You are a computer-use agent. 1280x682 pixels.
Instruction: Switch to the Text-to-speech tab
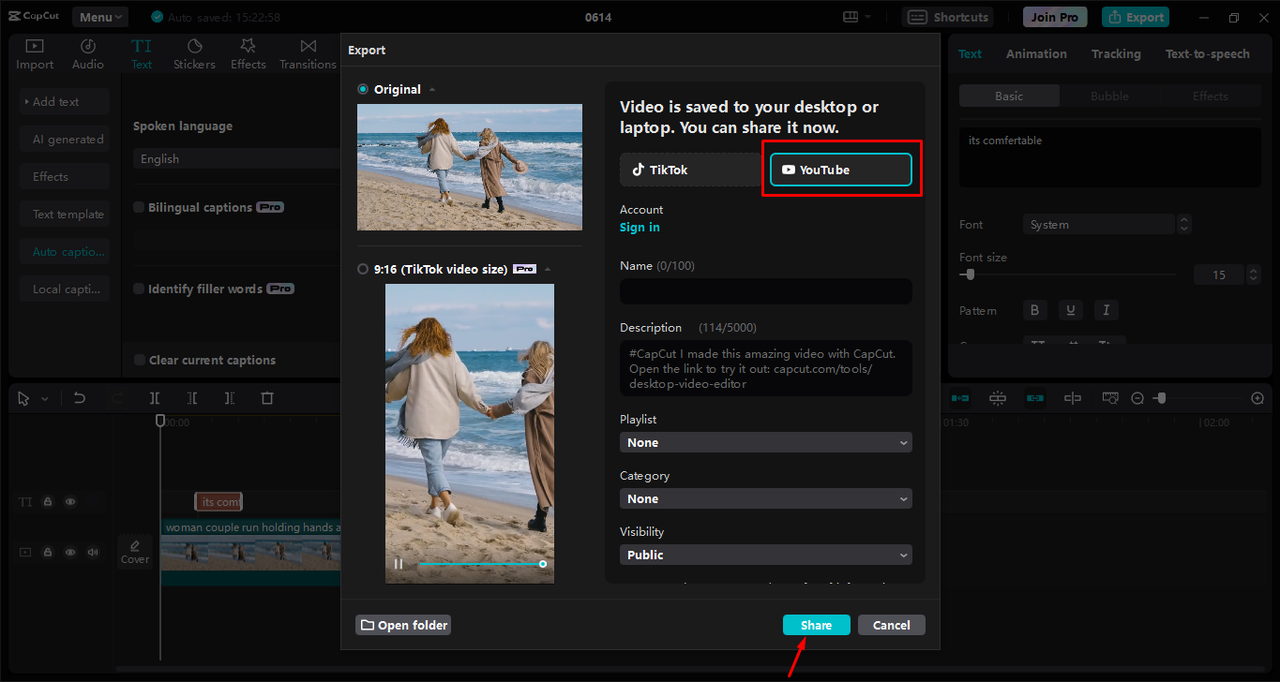coord(1207,54)
